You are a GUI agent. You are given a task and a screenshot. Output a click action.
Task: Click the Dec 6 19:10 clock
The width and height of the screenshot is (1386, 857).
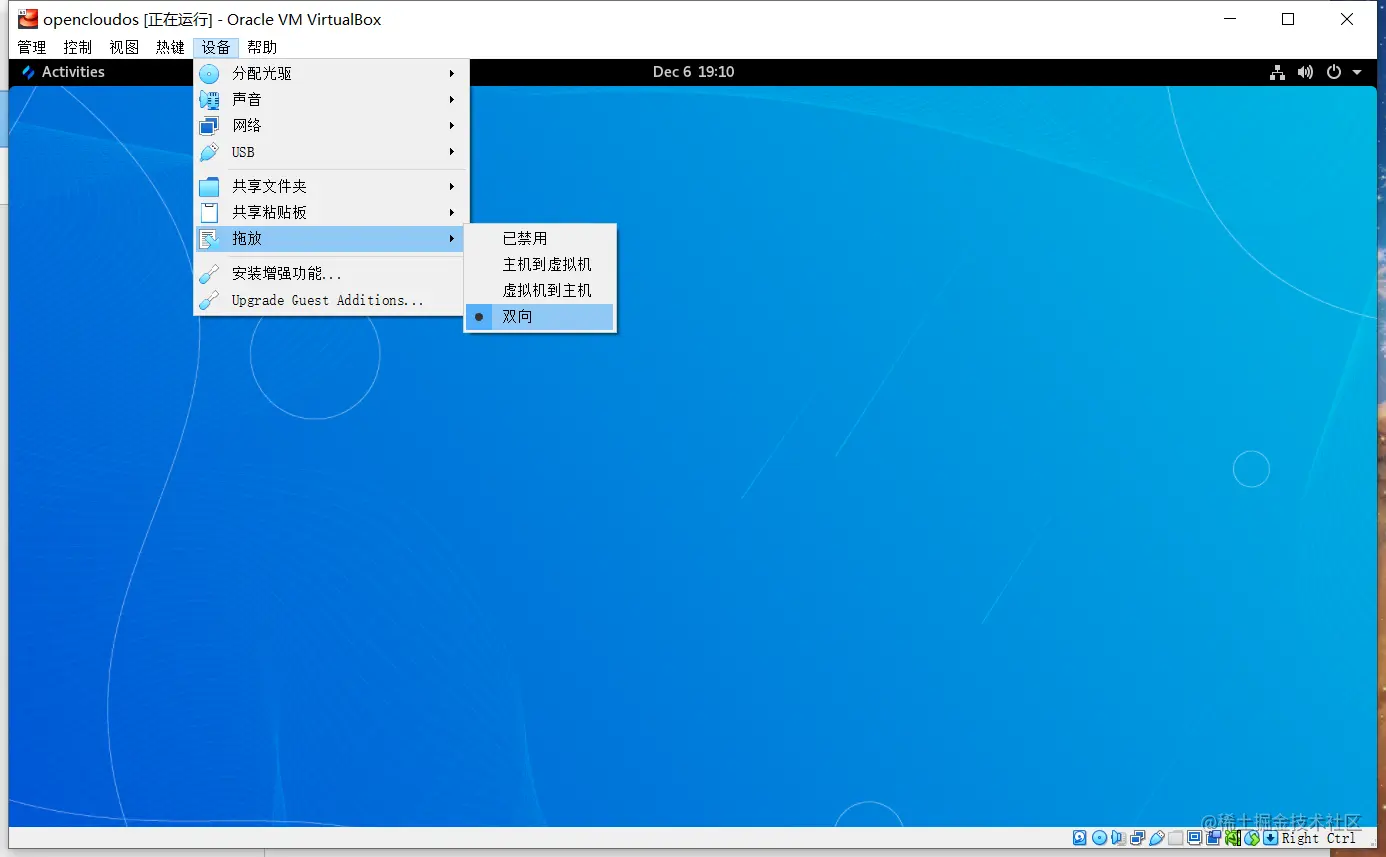(694, 72)
